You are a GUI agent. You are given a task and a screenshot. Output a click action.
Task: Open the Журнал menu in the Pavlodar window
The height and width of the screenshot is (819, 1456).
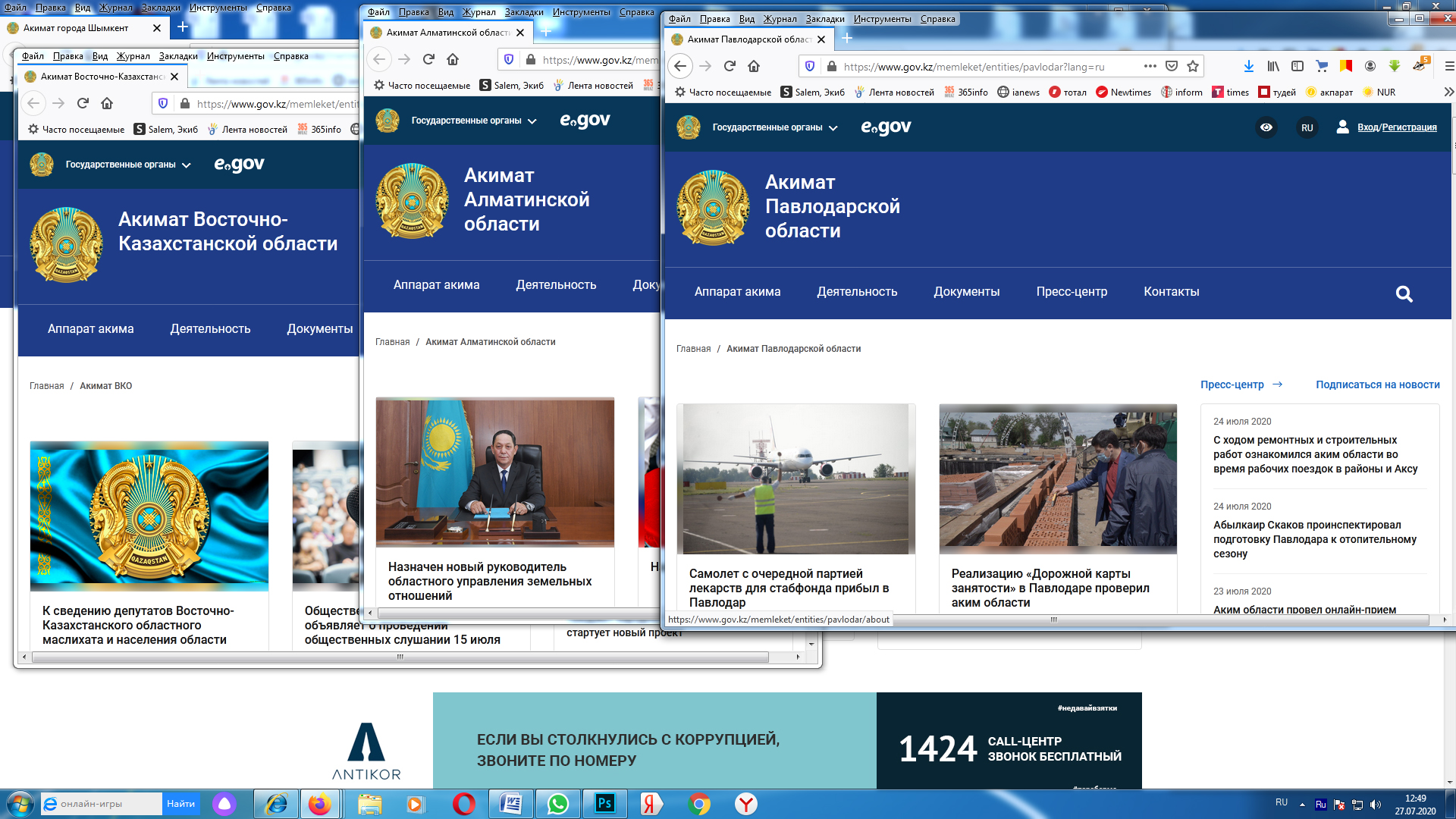(780, 19)
